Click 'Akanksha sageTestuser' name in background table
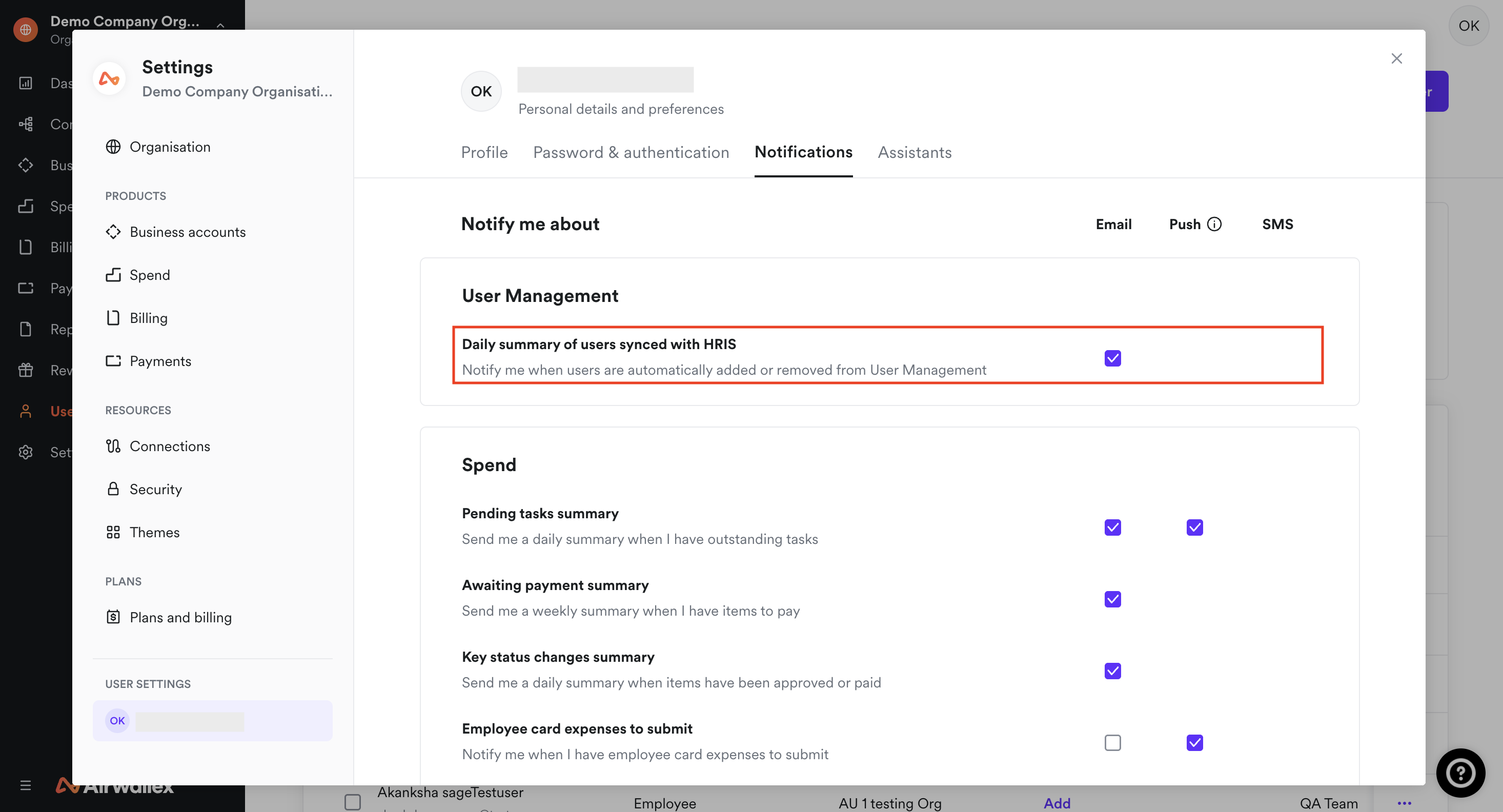This screenshot has height=812, width=1503. pyautogui.click(x=450, y=792)
